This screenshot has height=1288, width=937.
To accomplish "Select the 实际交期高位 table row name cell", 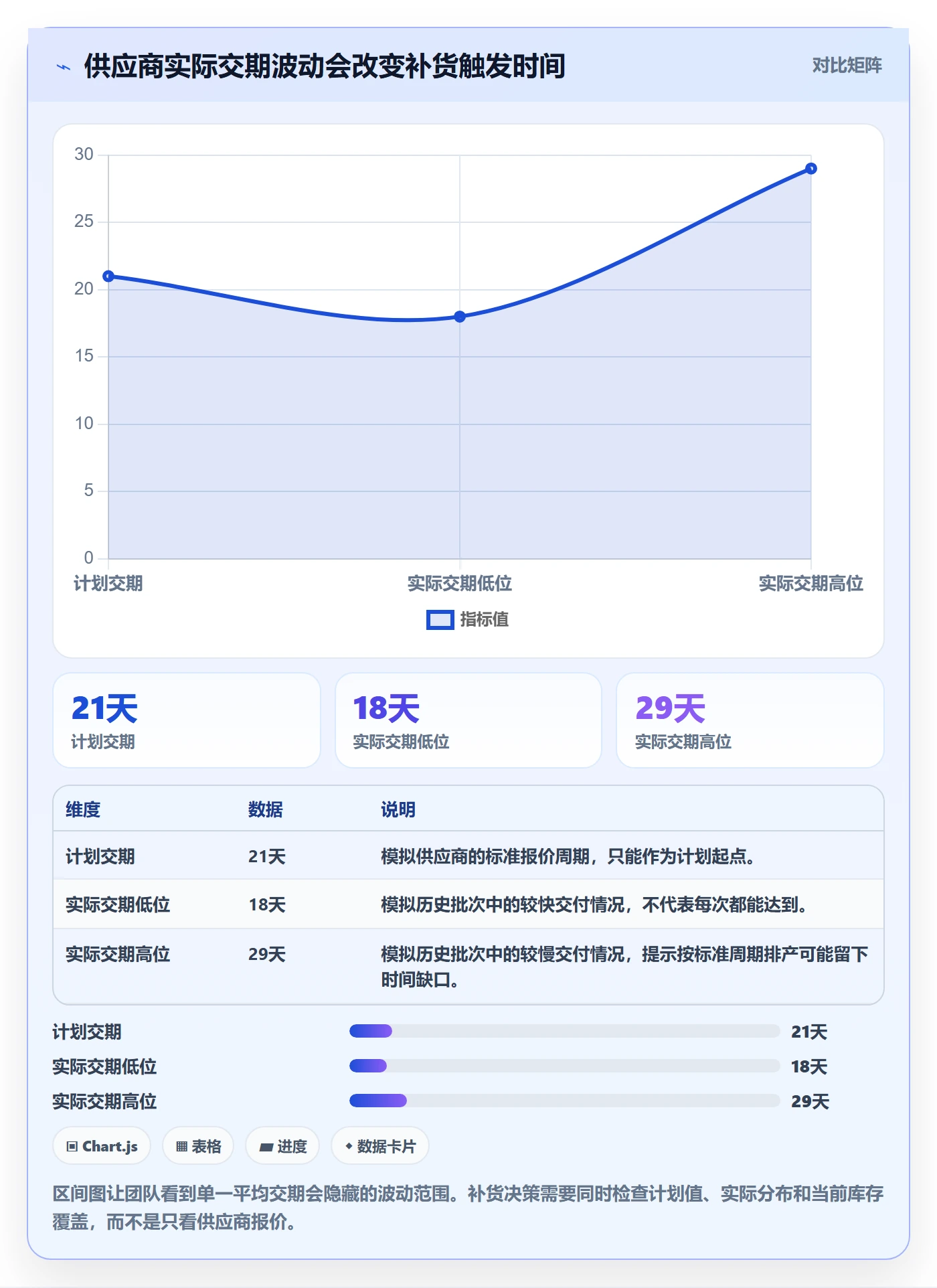I will click(x=118, y=954).
